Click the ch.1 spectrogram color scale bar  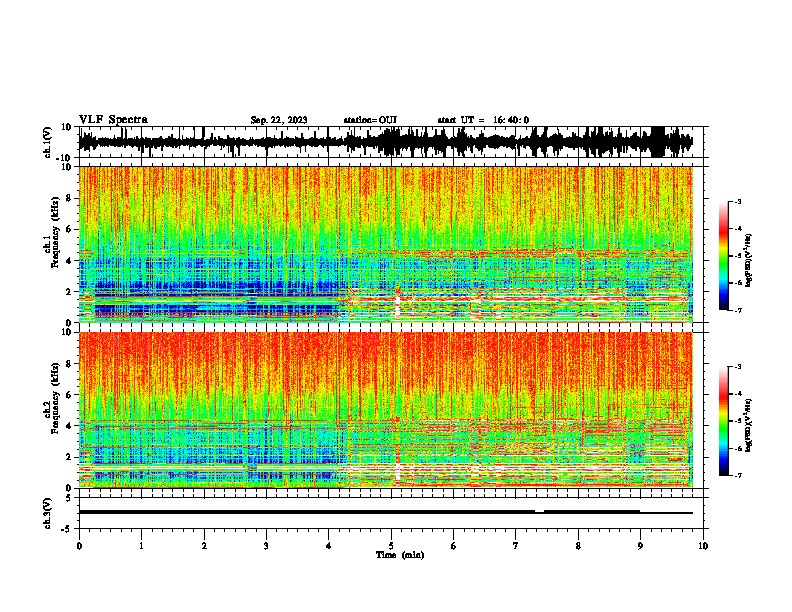[x=724, y=256]
